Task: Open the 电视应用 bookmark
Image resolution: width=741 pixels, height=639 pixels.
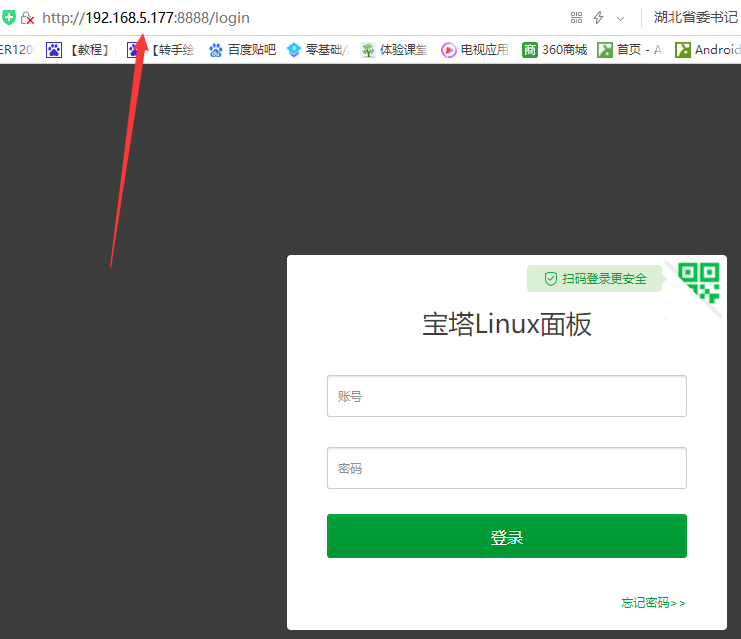Action: tap(475, 50)
